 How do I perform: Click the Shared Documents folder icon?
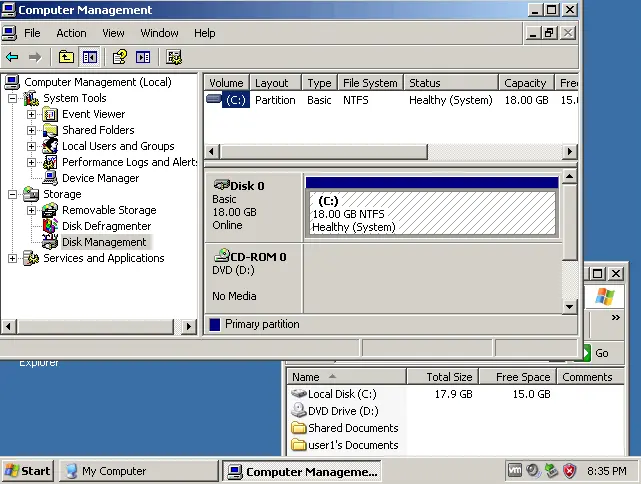pos(299,428)
